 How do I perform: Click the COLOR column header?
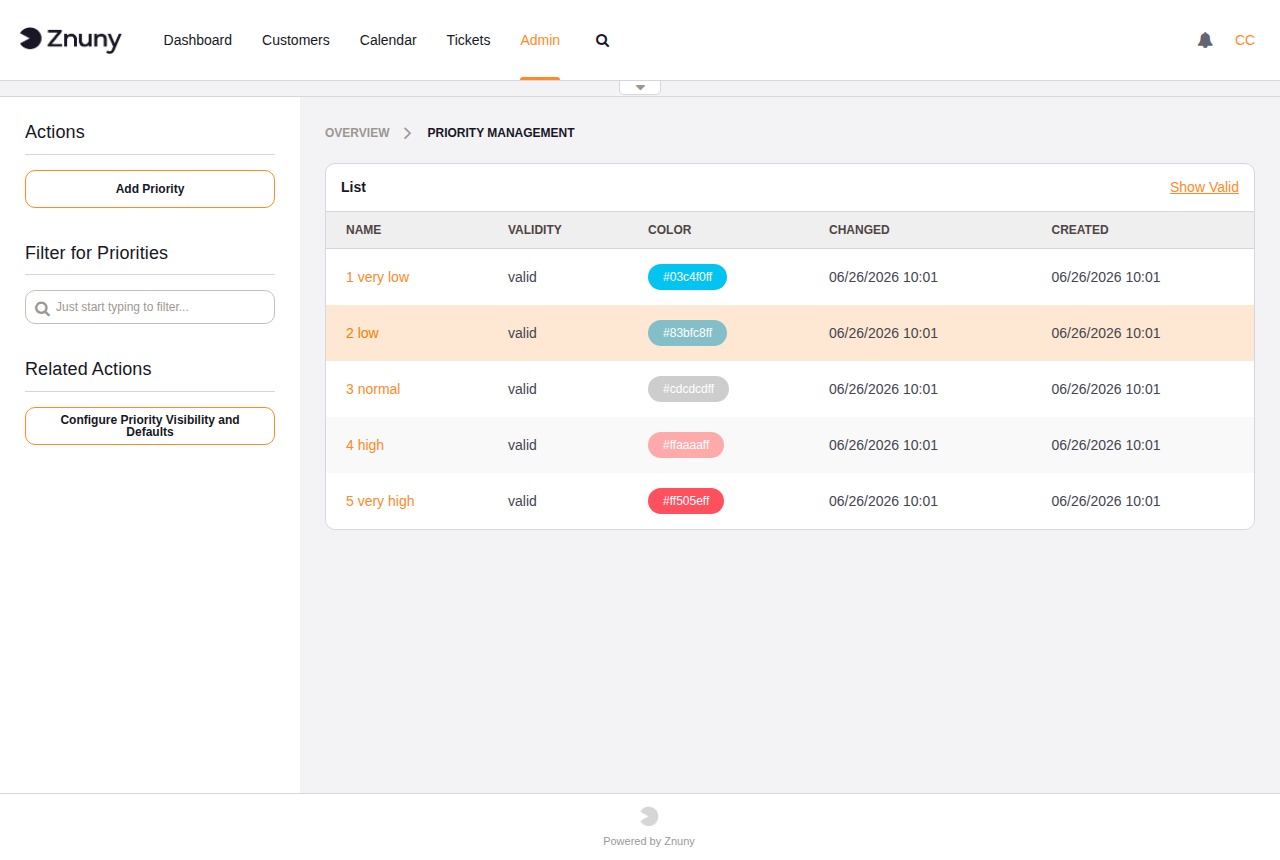[x=670, y=230]
